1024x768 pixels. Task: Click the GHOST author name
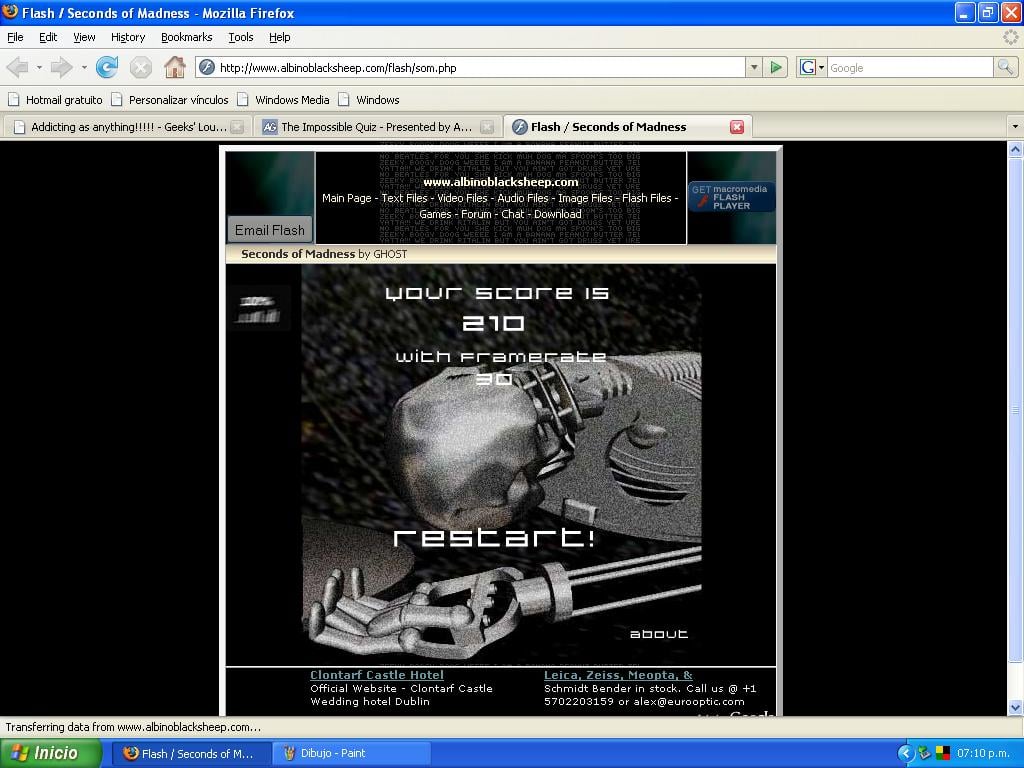[390, 254]
